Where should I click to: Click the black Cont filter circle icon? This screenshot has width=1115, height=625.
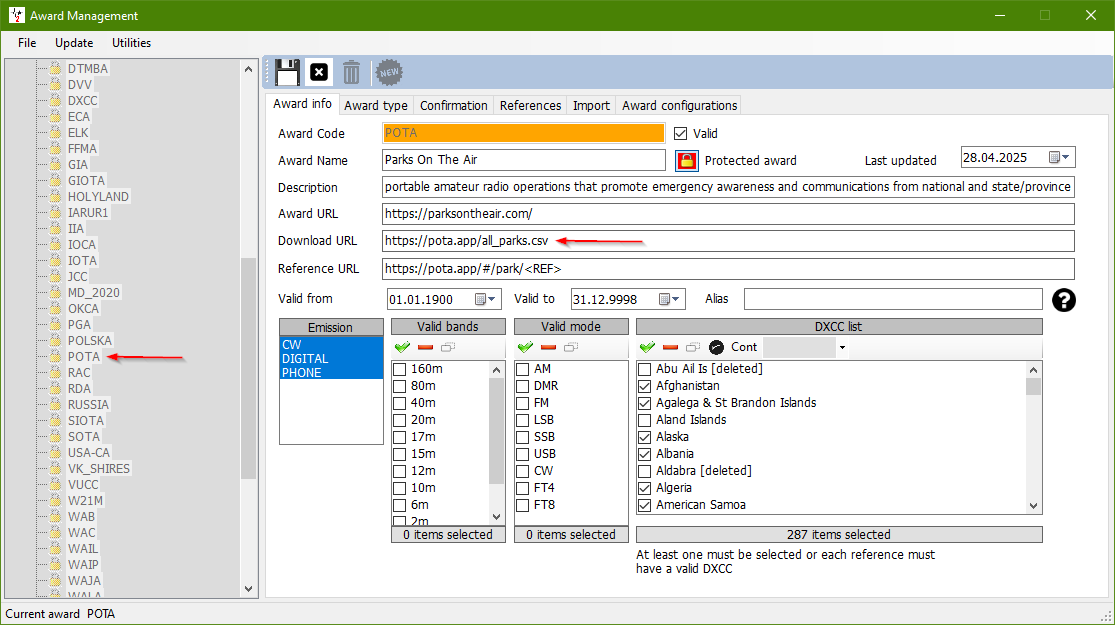(x=716, y=347)
